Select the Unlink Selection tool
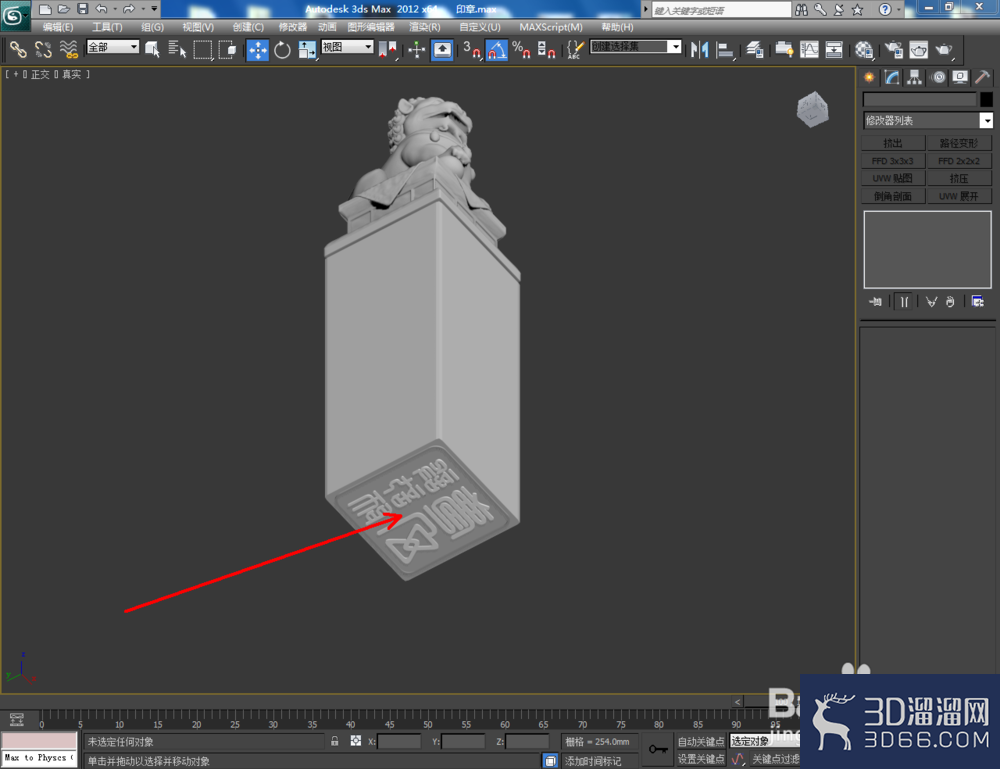Viewport: 1000px width, 769px height. 43,49
